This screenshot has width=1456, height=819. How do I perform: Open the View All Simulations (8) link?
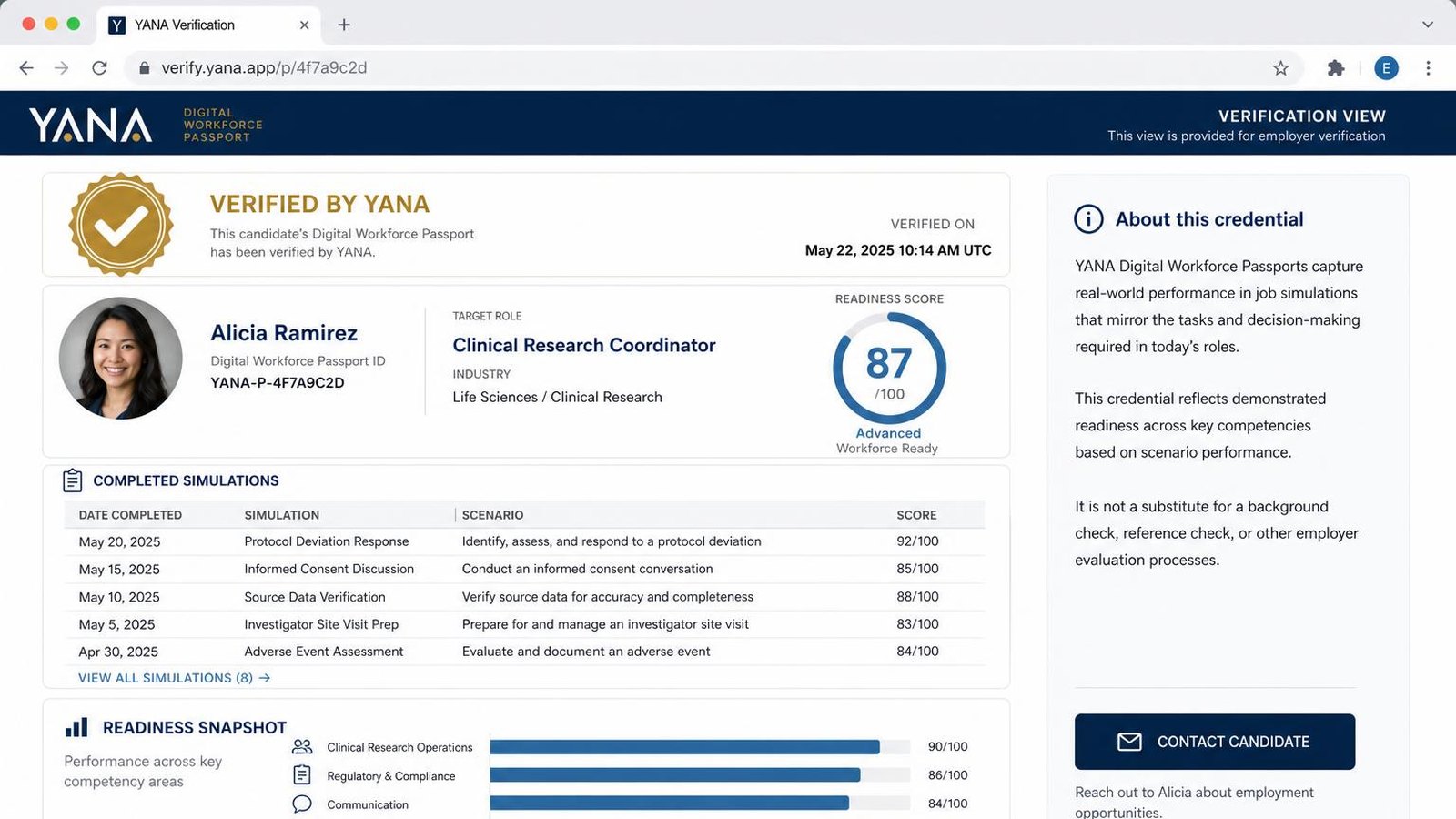tap(174, 678)
